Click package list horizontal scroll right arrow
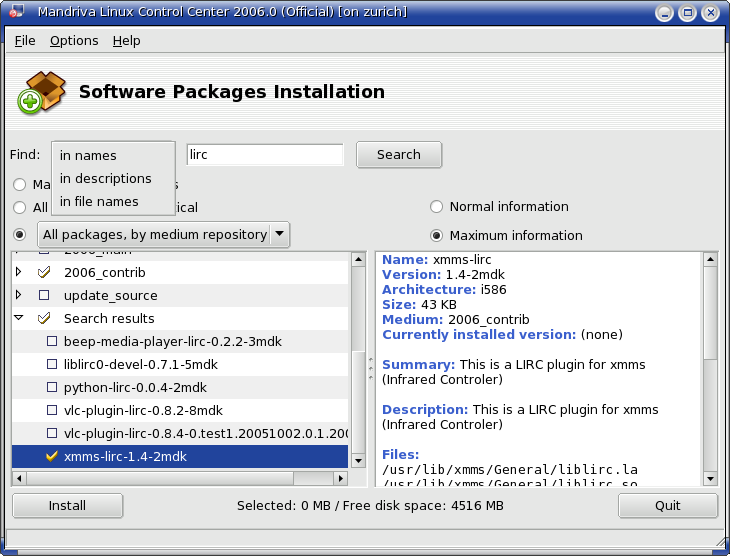The width and height of the screenshot is (730, 556). pyautogui.click(x=341, y=478)
